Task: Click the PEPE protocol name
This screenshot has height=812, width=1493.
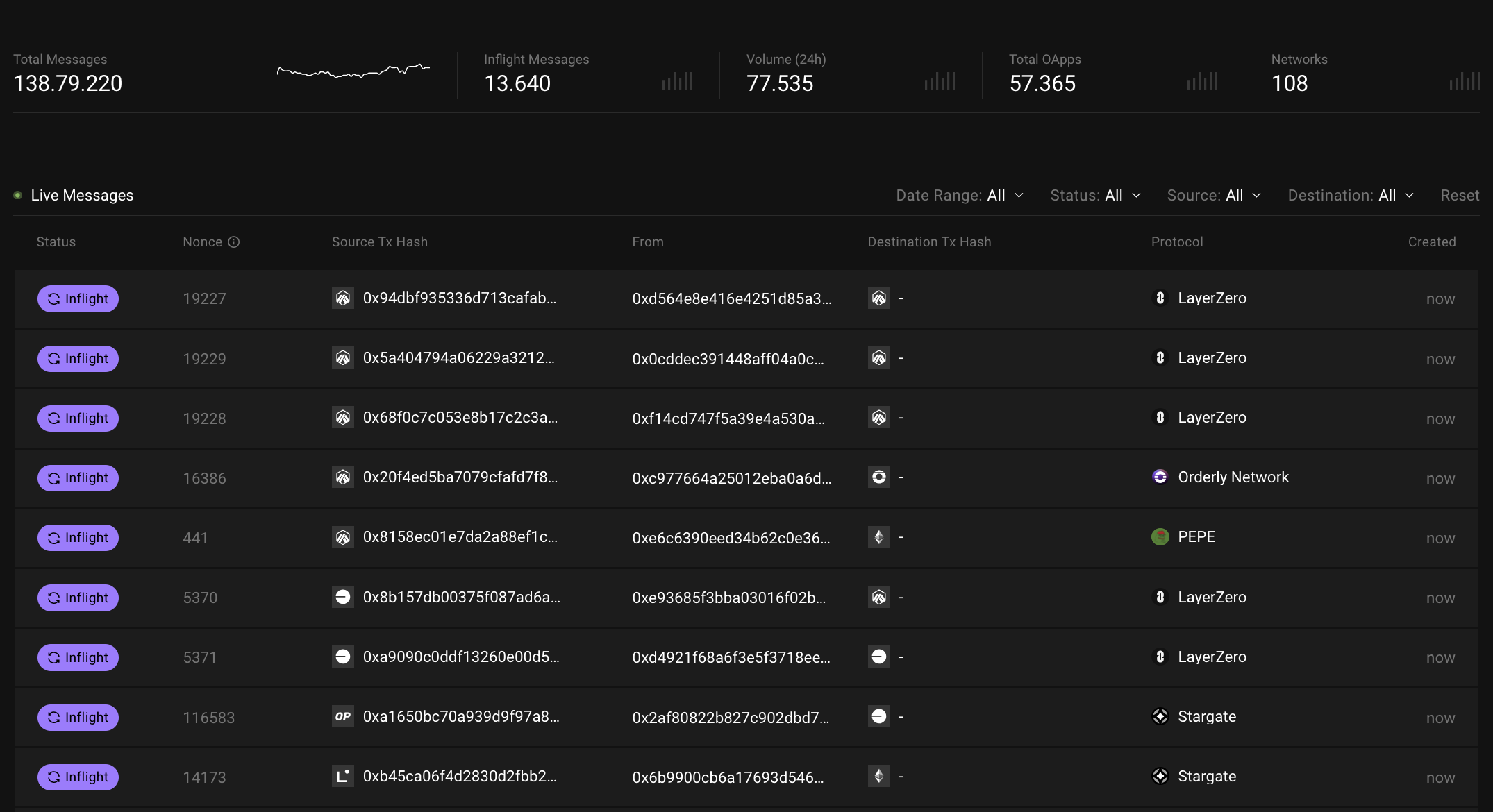Action: (1196, 537)
